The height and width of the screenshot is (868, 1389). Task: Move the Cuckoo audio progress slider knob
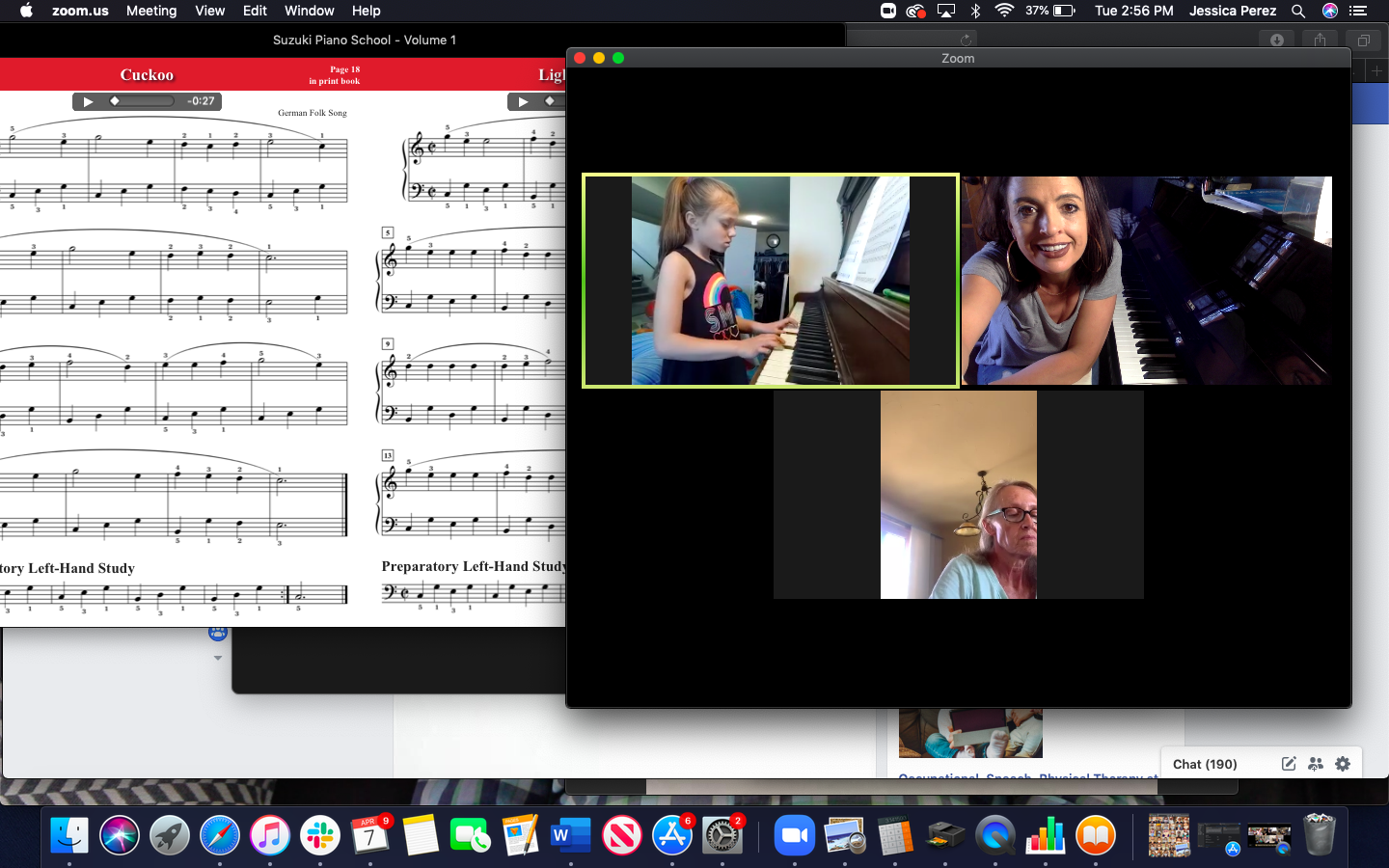click(115, 101)
